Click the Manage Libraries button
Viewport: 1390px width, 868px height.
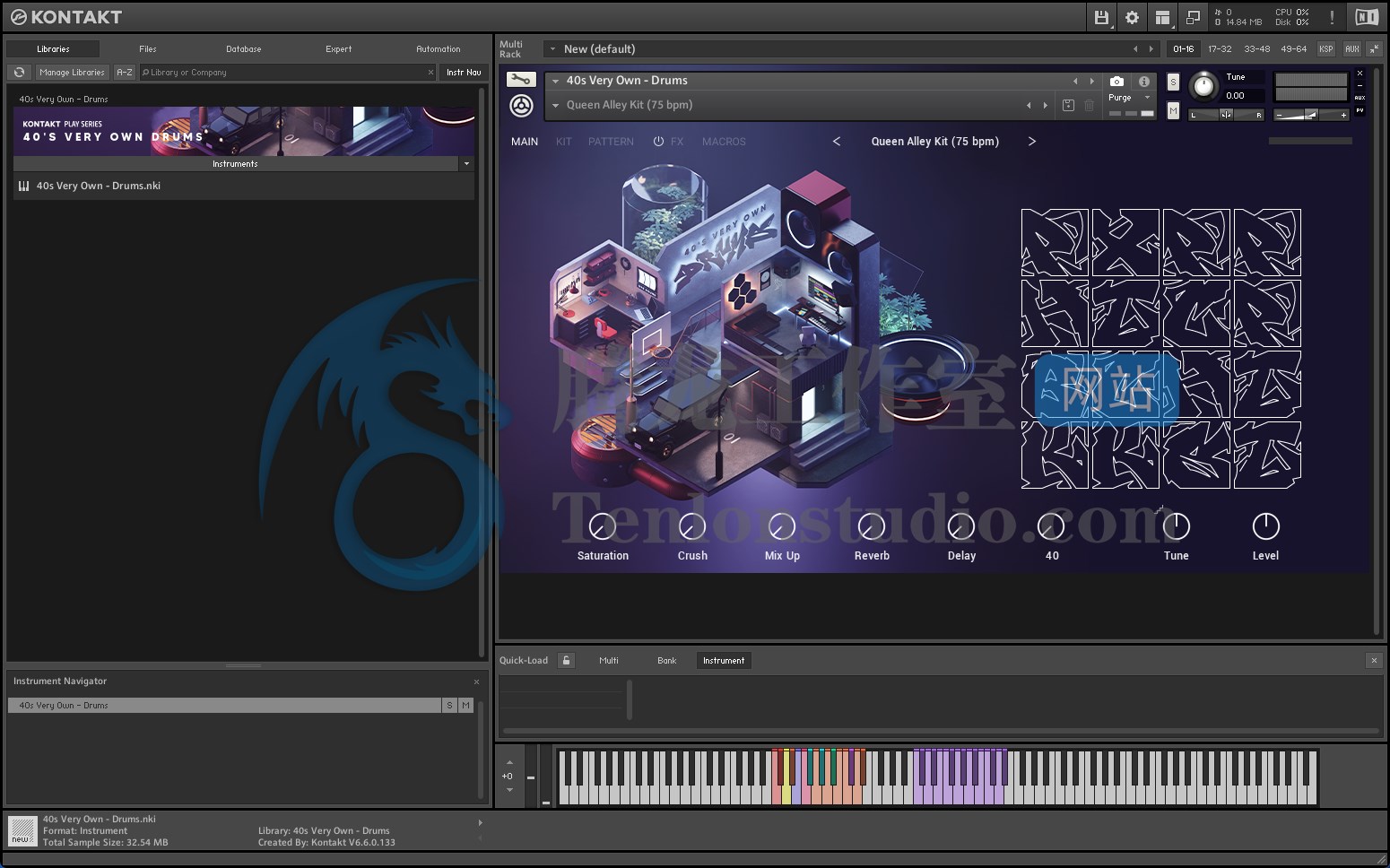coord(72,72)
